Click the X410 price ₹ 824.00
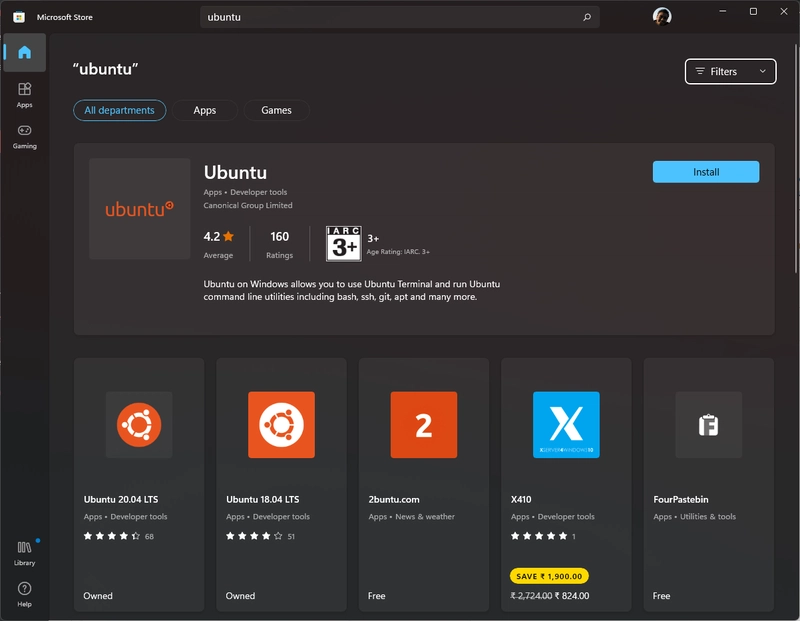Screen dimensions: 800x621 tap(571, 595)
